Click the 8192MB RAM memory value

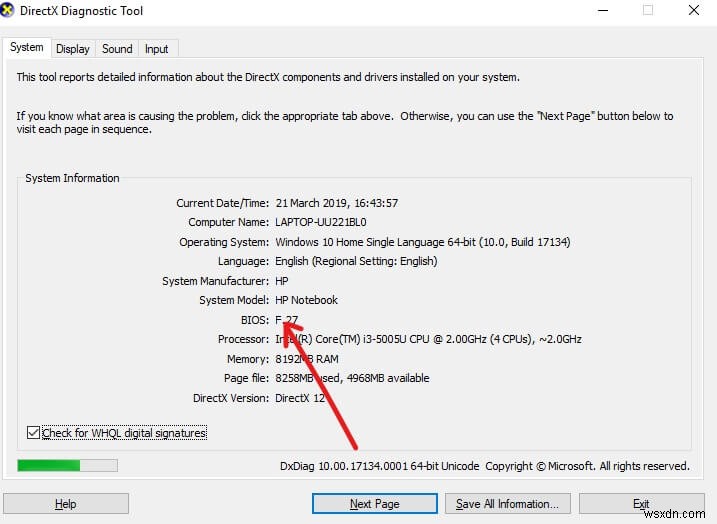click(x=307, y=359)
